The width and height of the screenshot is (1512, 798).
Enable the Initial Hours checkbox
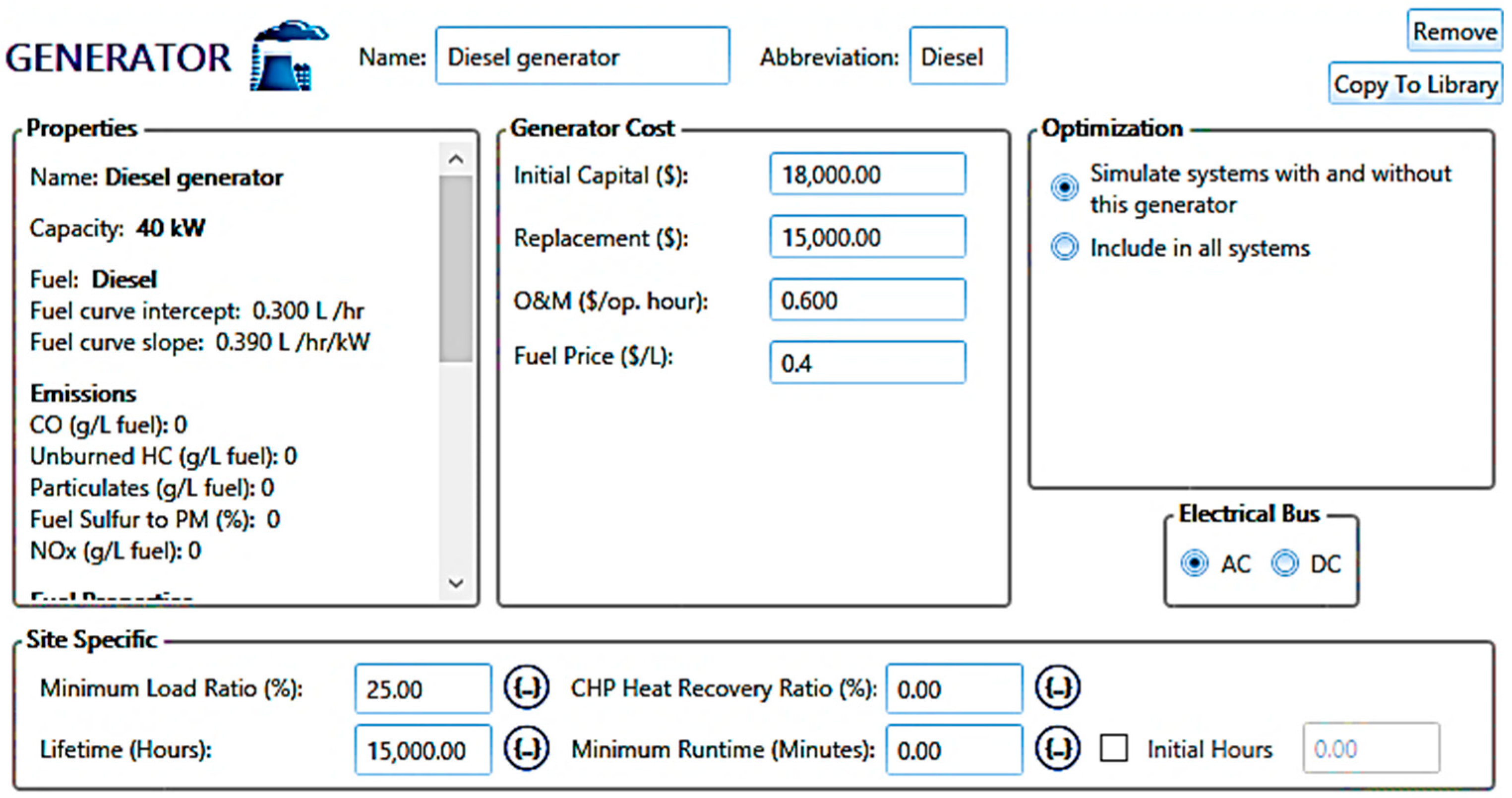[1113, 749]
